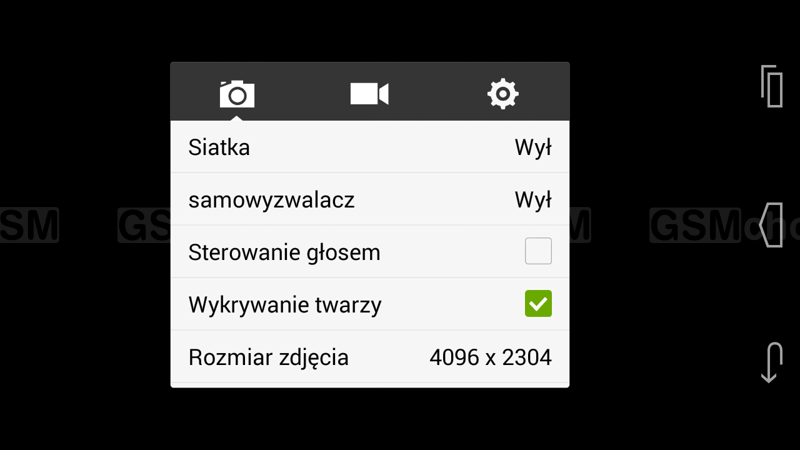The height and width of the screenshot is (450, 800).
Task: Tap the Wykrywanie twarzy label
Action: pos(285,305)
